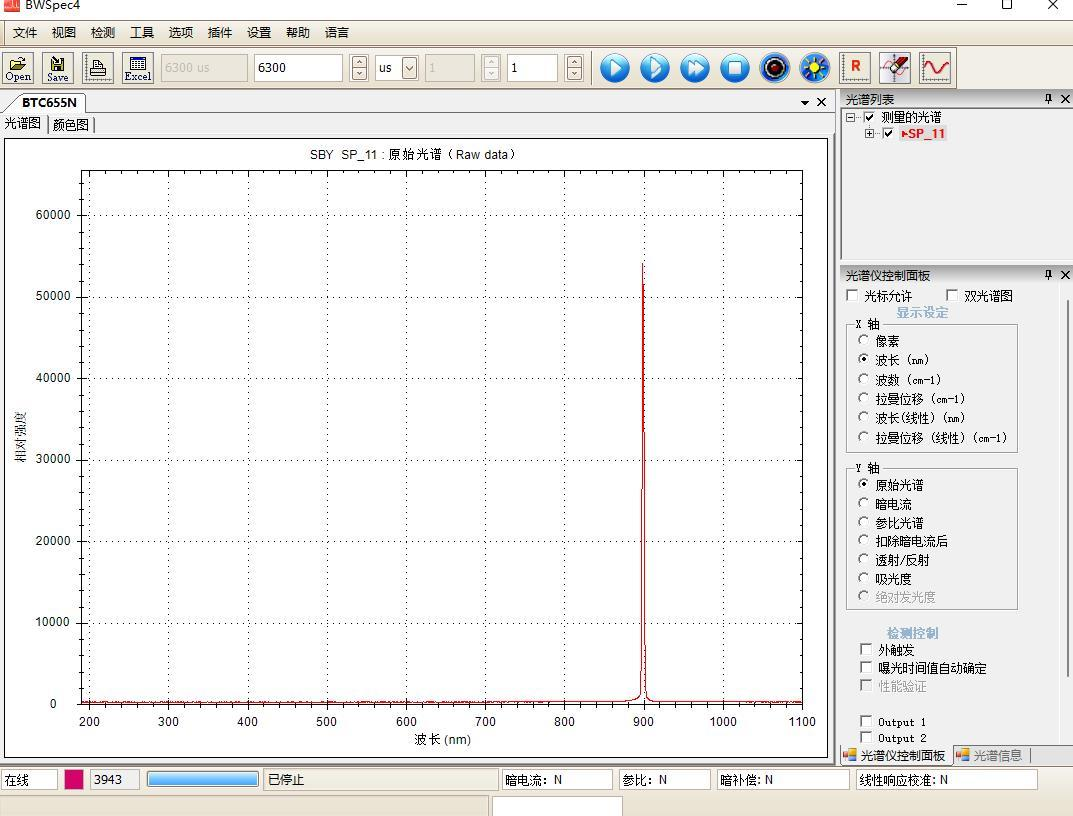
Task: Enable the 光标允许 checkbox
Action: (x=852, y=296)
